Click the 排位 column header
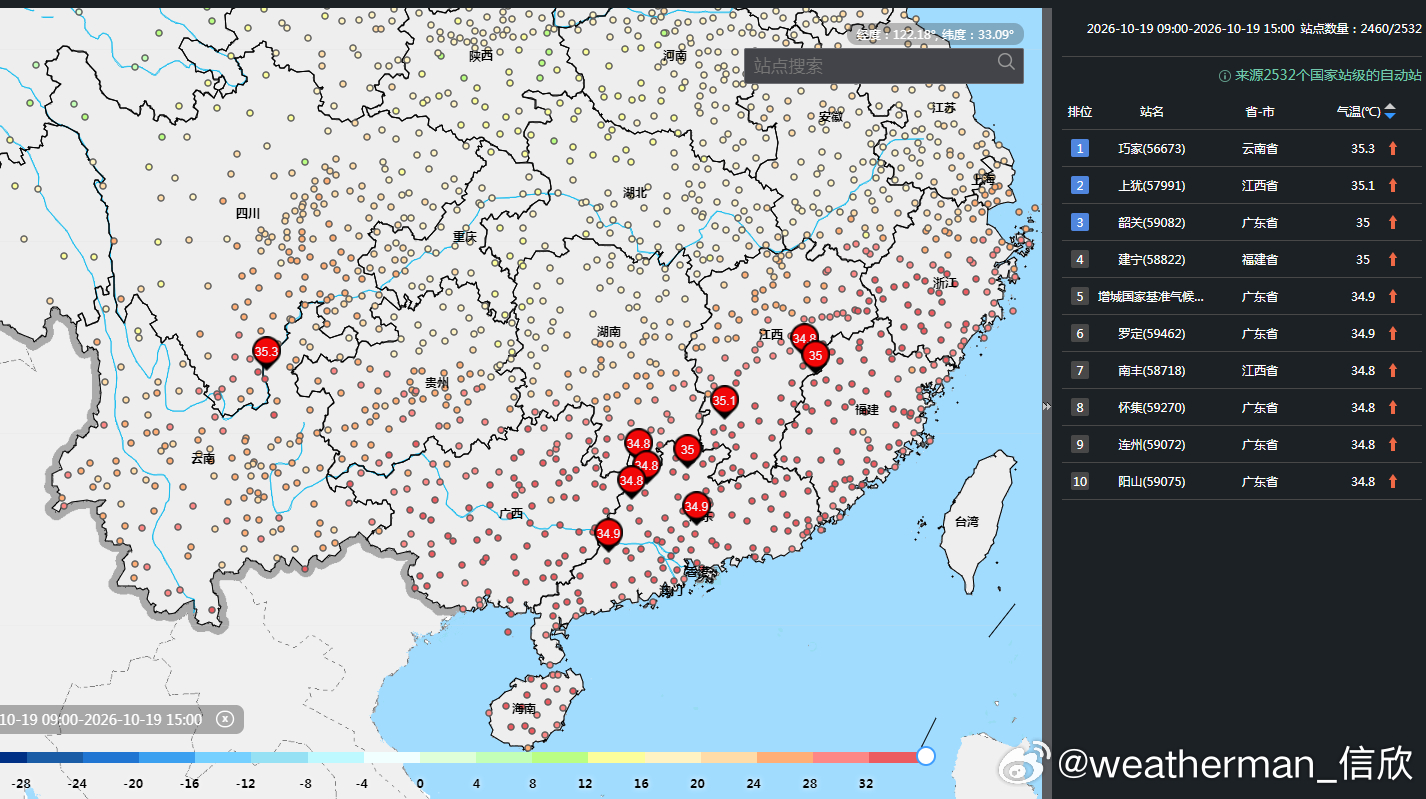Viewport: 1426px width, 799px height. pyautogui.click(x=1080, y=111)
